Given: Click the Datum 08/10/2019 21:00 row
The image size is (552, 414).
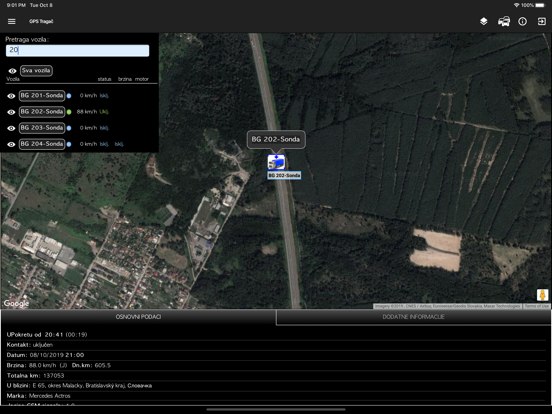Looking at the screenshot, I should click(x=276, y=355).
